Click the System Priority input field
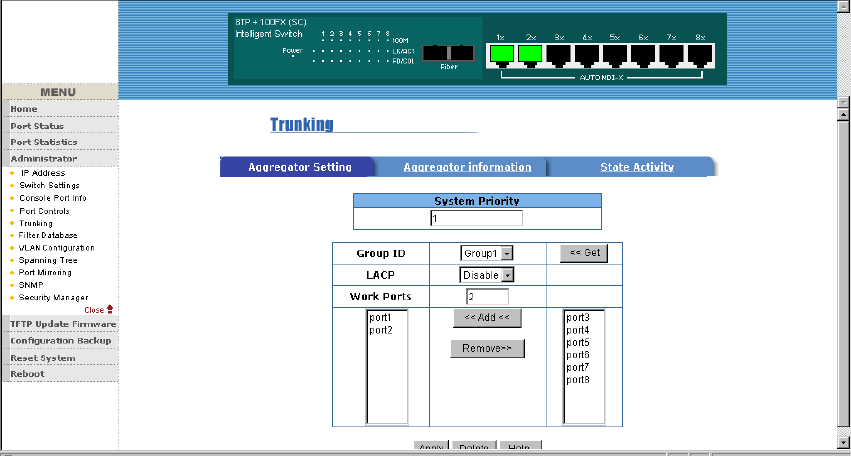The height and width of the screenshot is (456, 851). (476, 218)
